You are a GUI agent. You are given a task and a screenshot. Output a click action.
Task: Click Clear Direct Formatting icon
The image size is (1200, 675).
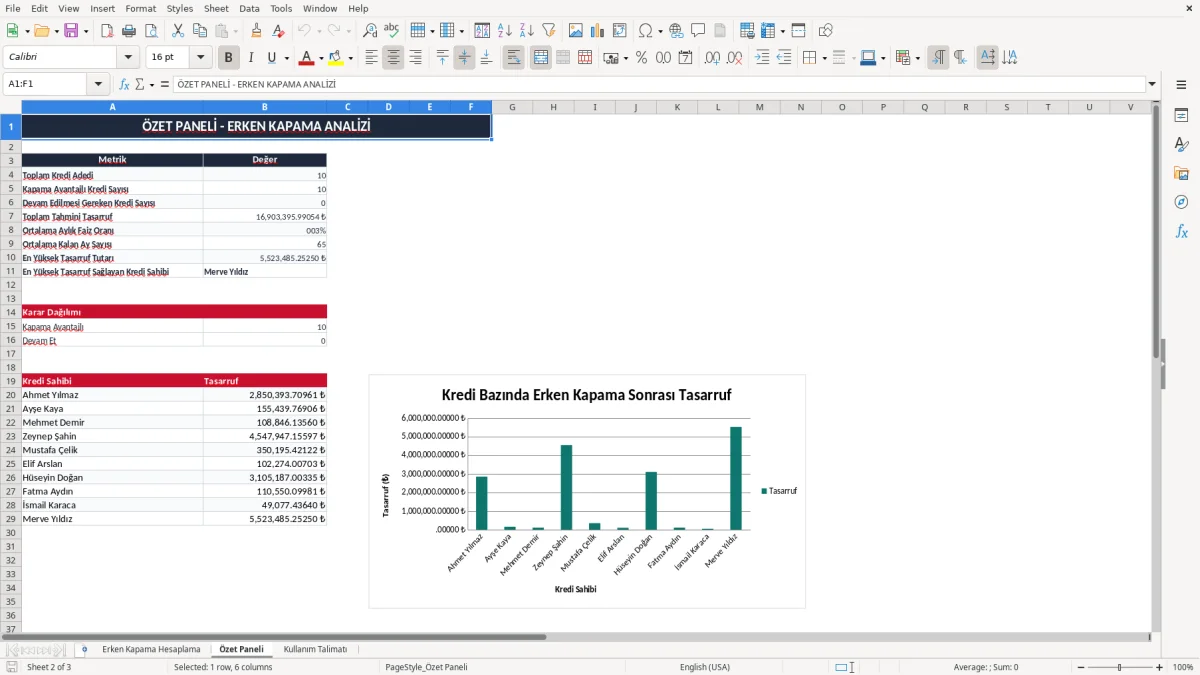[x=278, y=31]
